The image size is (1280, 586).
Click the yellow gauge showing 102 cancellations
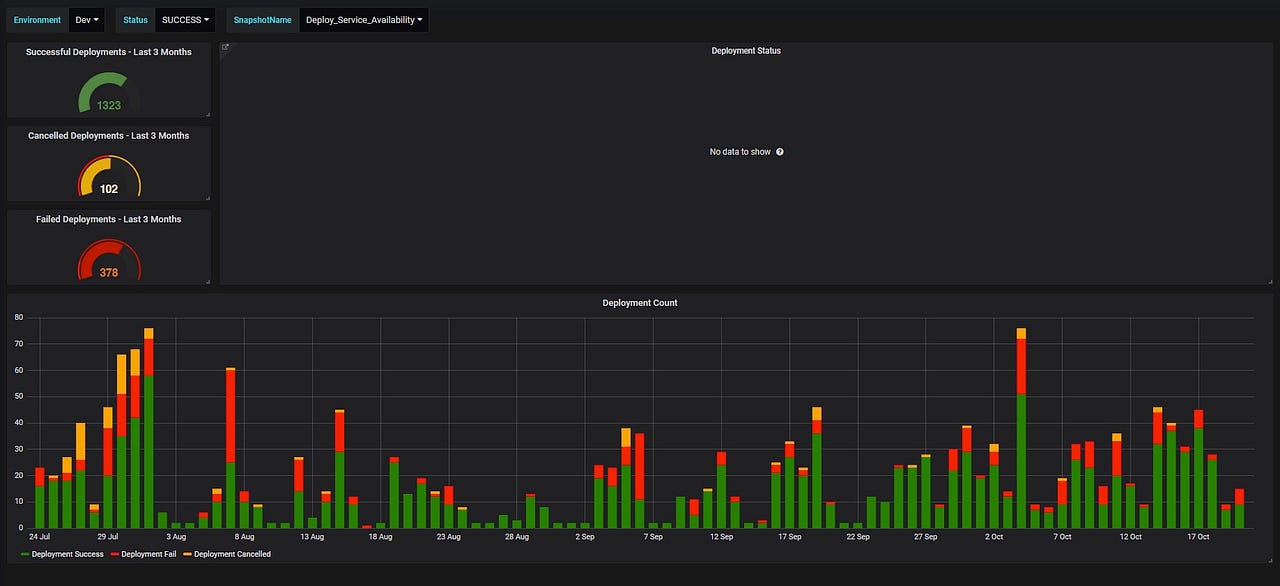[x=107, y=188]
